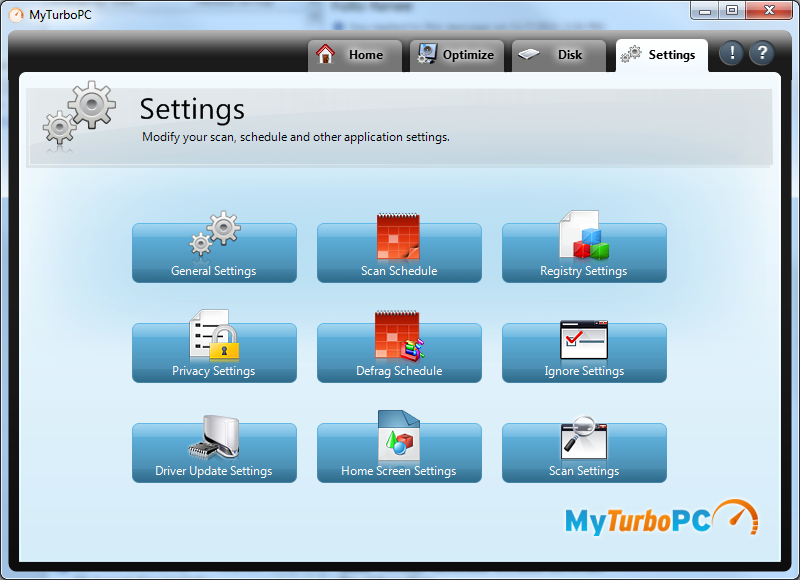
Task: Open help with the question mark icon
Action: [x=762, y=53]
